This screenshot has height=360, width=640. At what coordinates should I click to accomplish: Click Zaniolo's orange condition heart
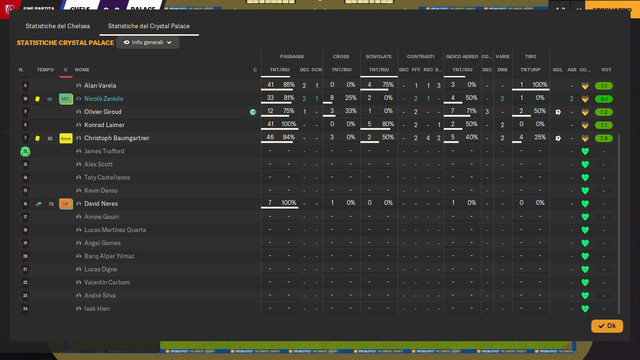click(x=585, y=99)
